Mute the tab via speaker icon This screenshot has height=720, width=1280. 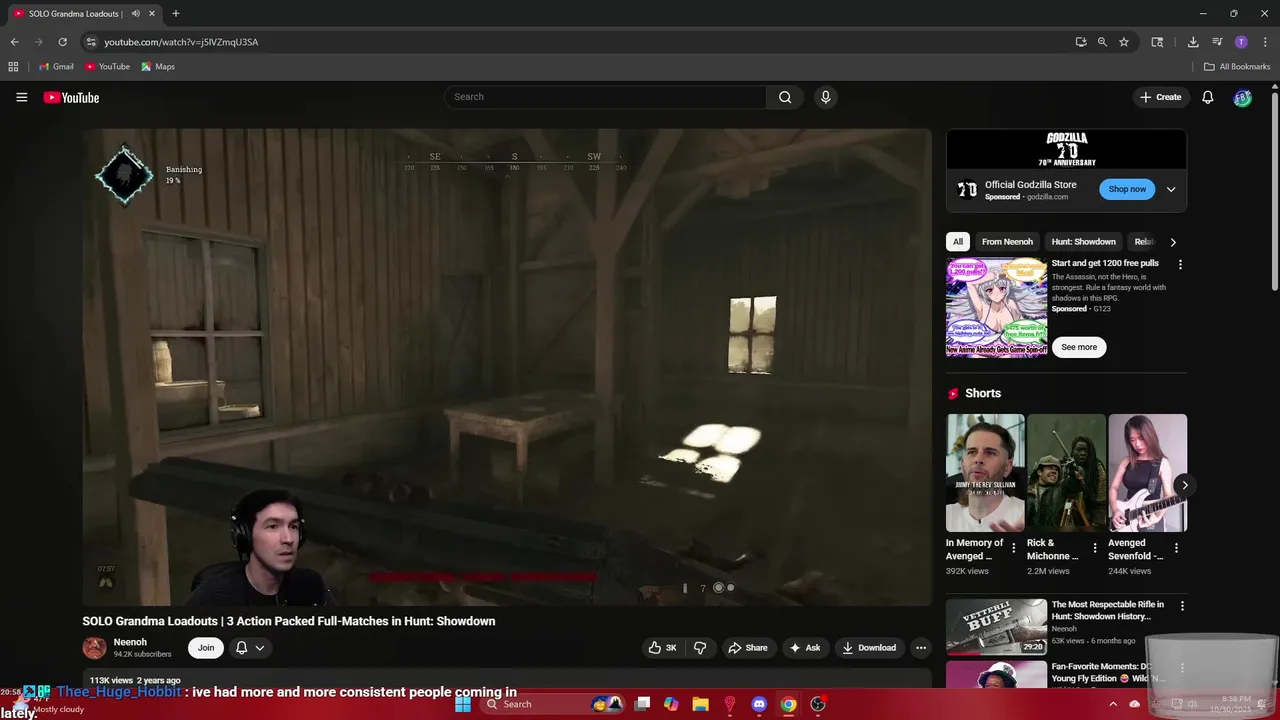pos(135,14)
